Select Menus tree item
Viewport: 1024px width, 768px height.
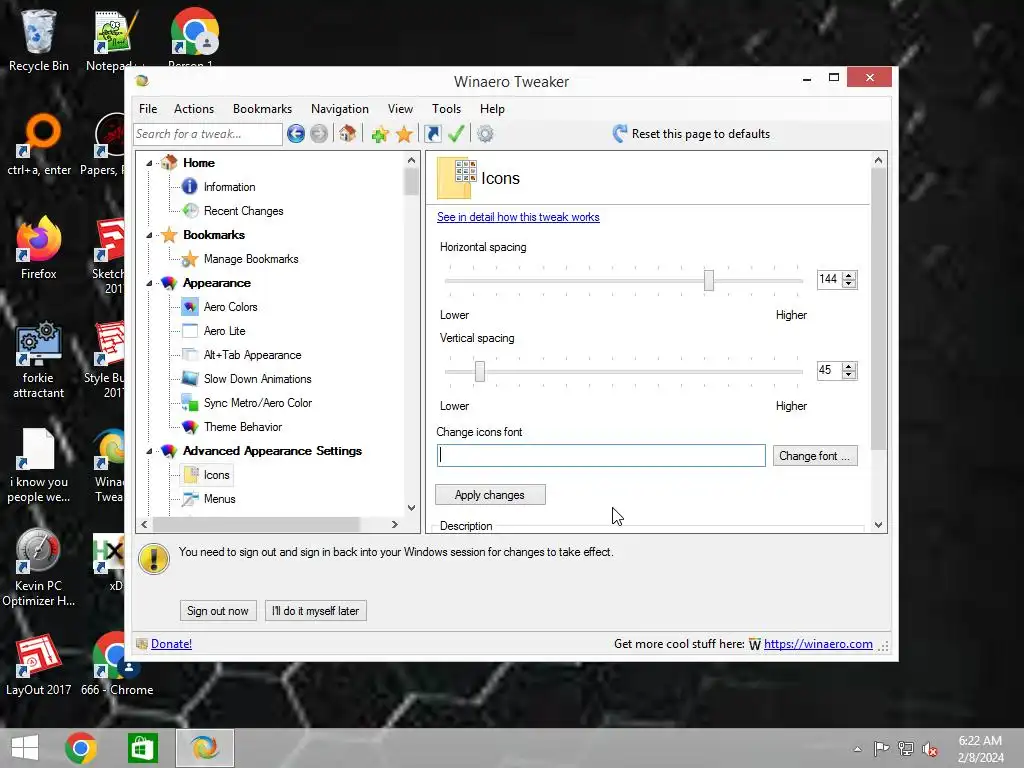pos(219,499)
